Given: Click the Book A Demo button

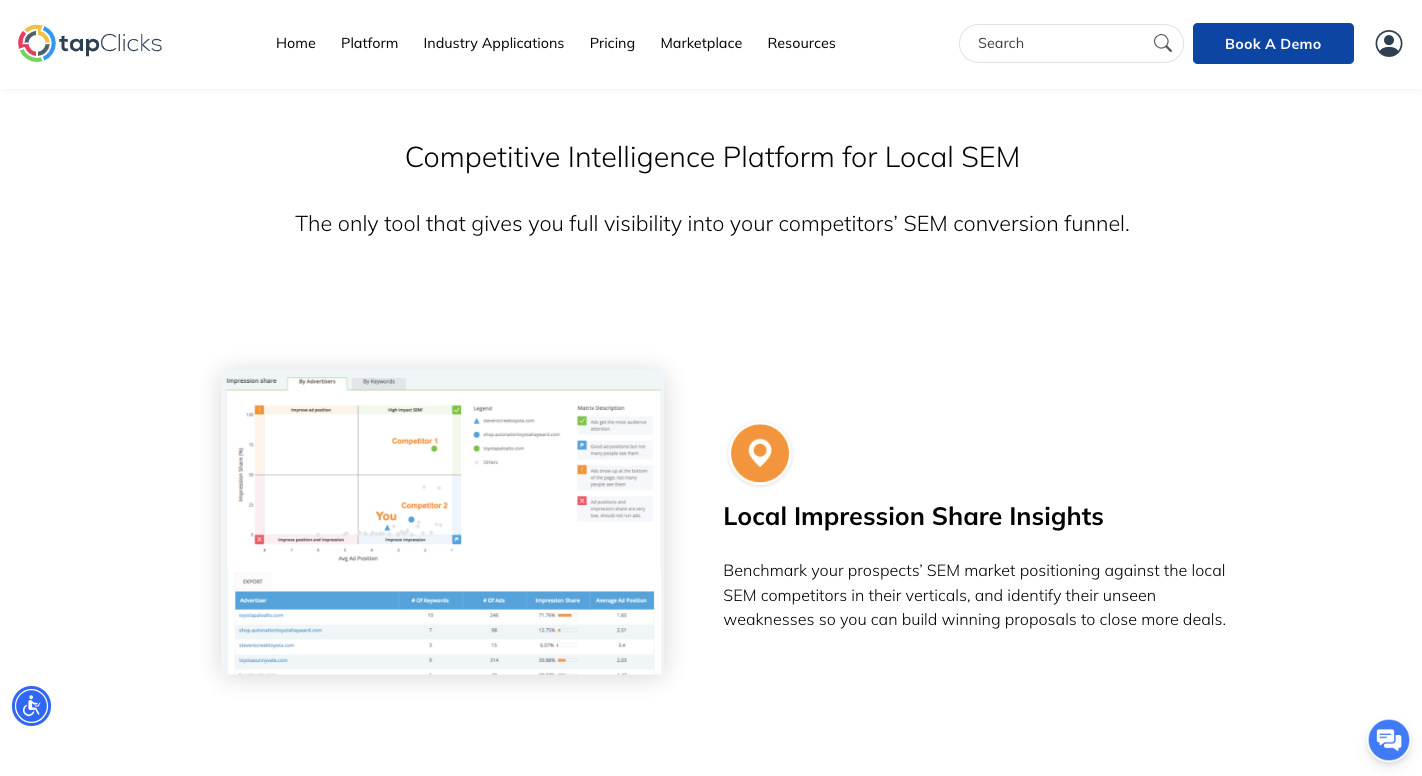Looking at the screenshot, I should [1273, 44].
